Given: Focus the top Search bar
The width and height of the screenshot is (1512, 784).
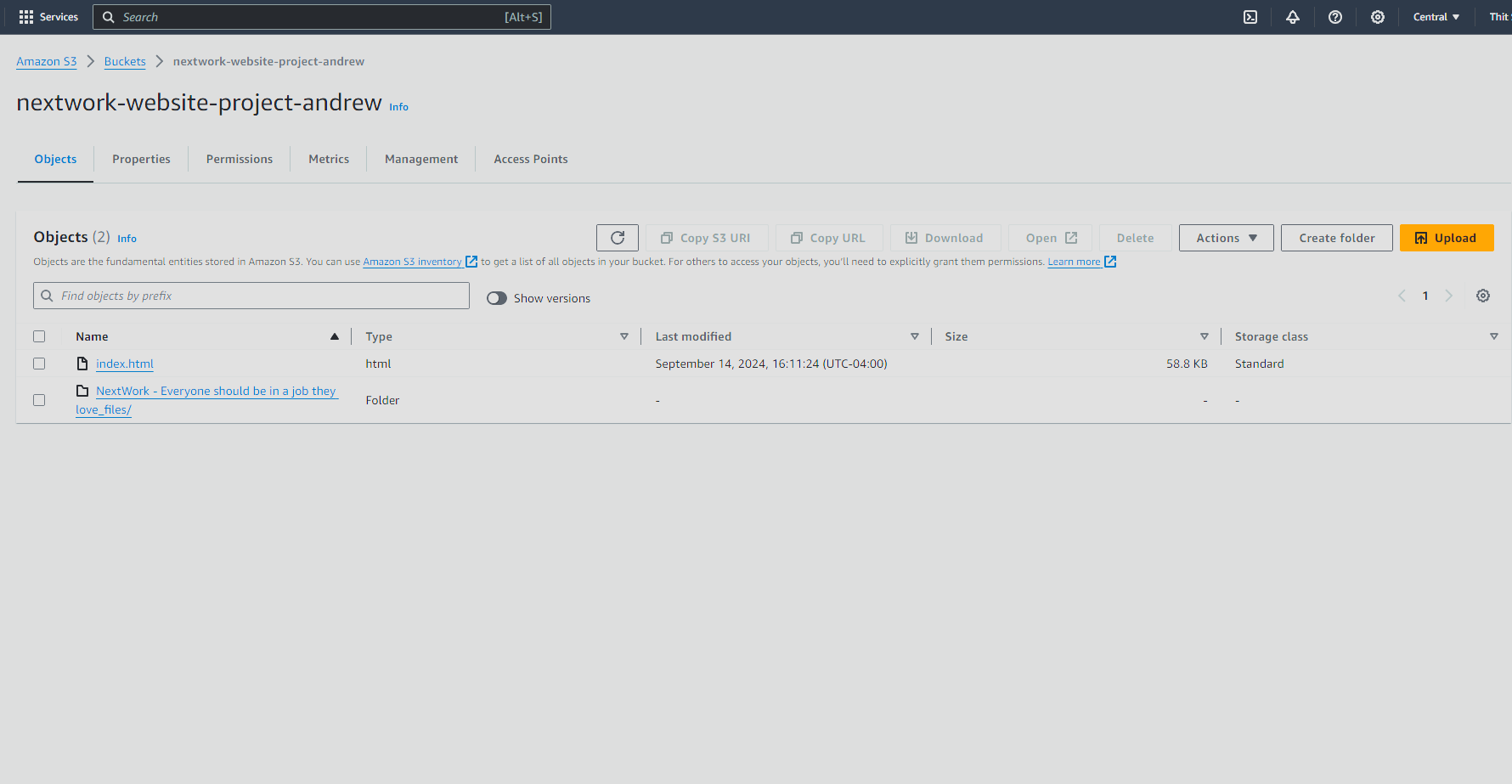Looking at the screenshot, I should [322, 17].
